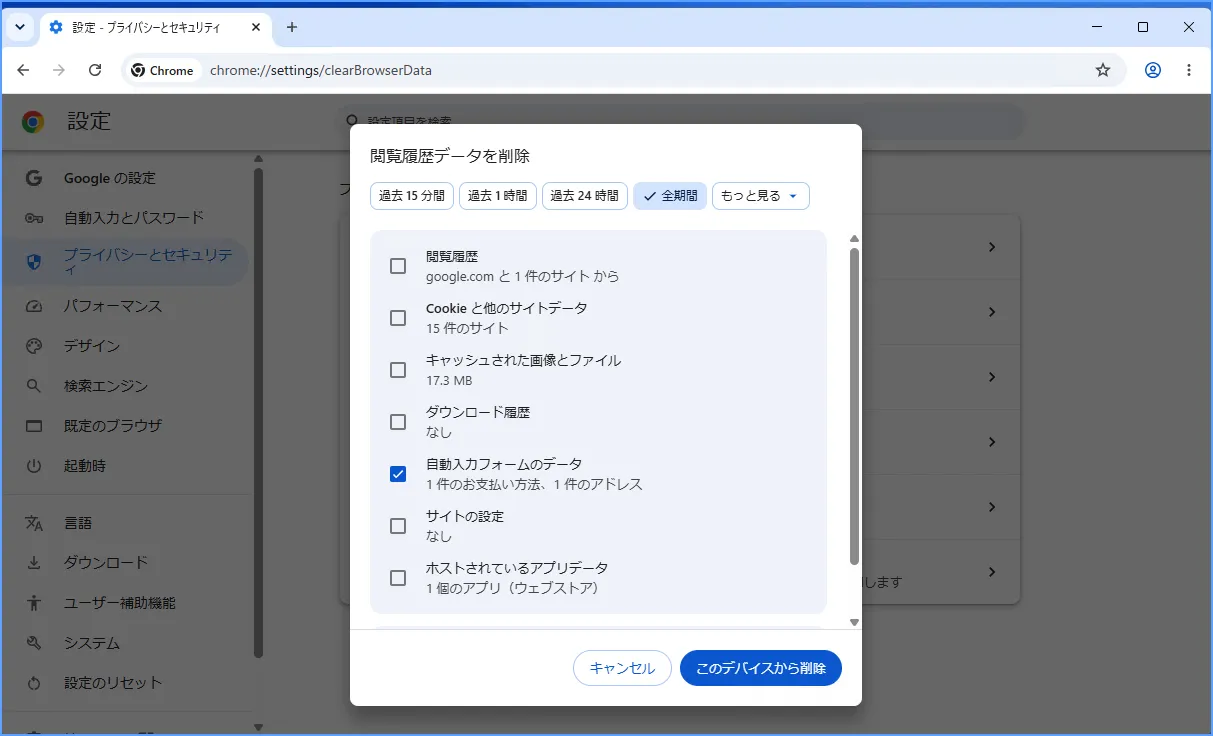The image size is (1213, 736).
Task: Click the browser forward arrow icon
Action: coord(59,70)
